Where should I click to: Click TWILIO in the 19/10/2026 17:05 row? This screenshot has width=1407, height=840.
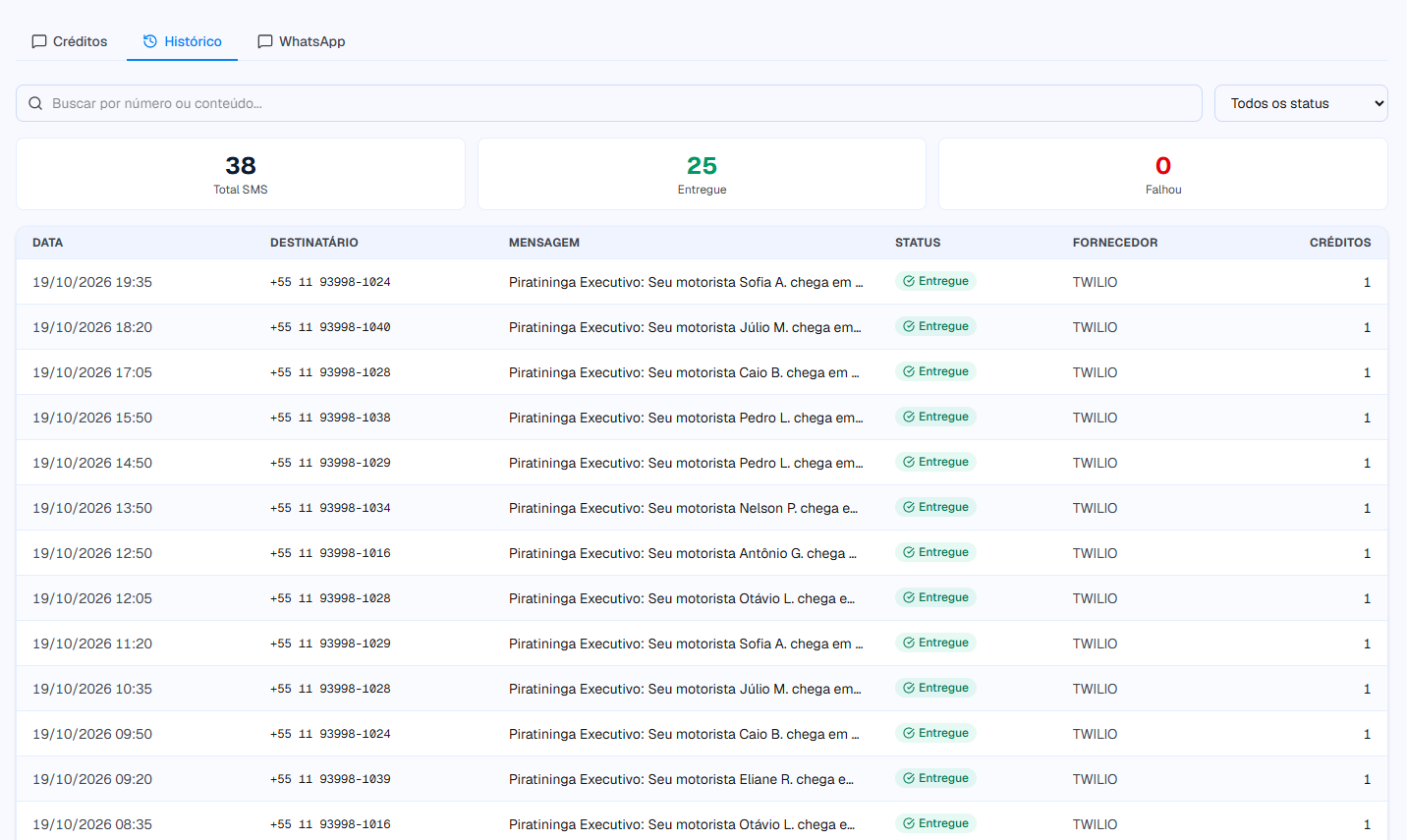[x=1095, y=372]
